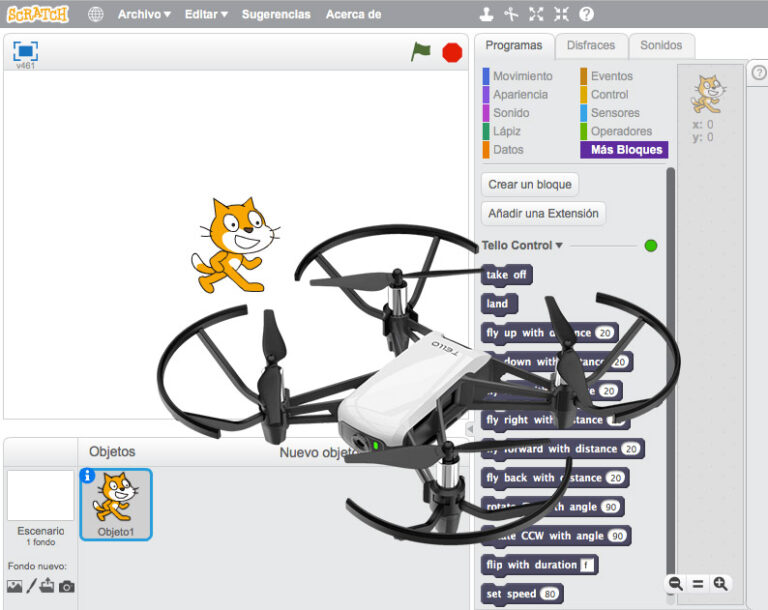Viewport: 768px width, 610px height.
Task: Click the land block
Action: point(499,304)
